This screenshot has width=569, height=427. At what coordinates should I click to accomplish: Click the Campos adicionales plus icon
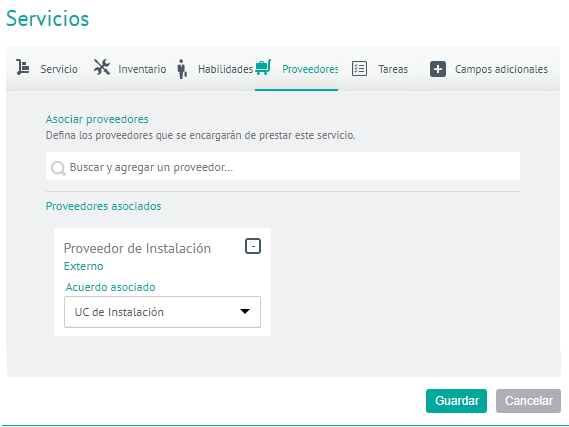click(438, 69)
